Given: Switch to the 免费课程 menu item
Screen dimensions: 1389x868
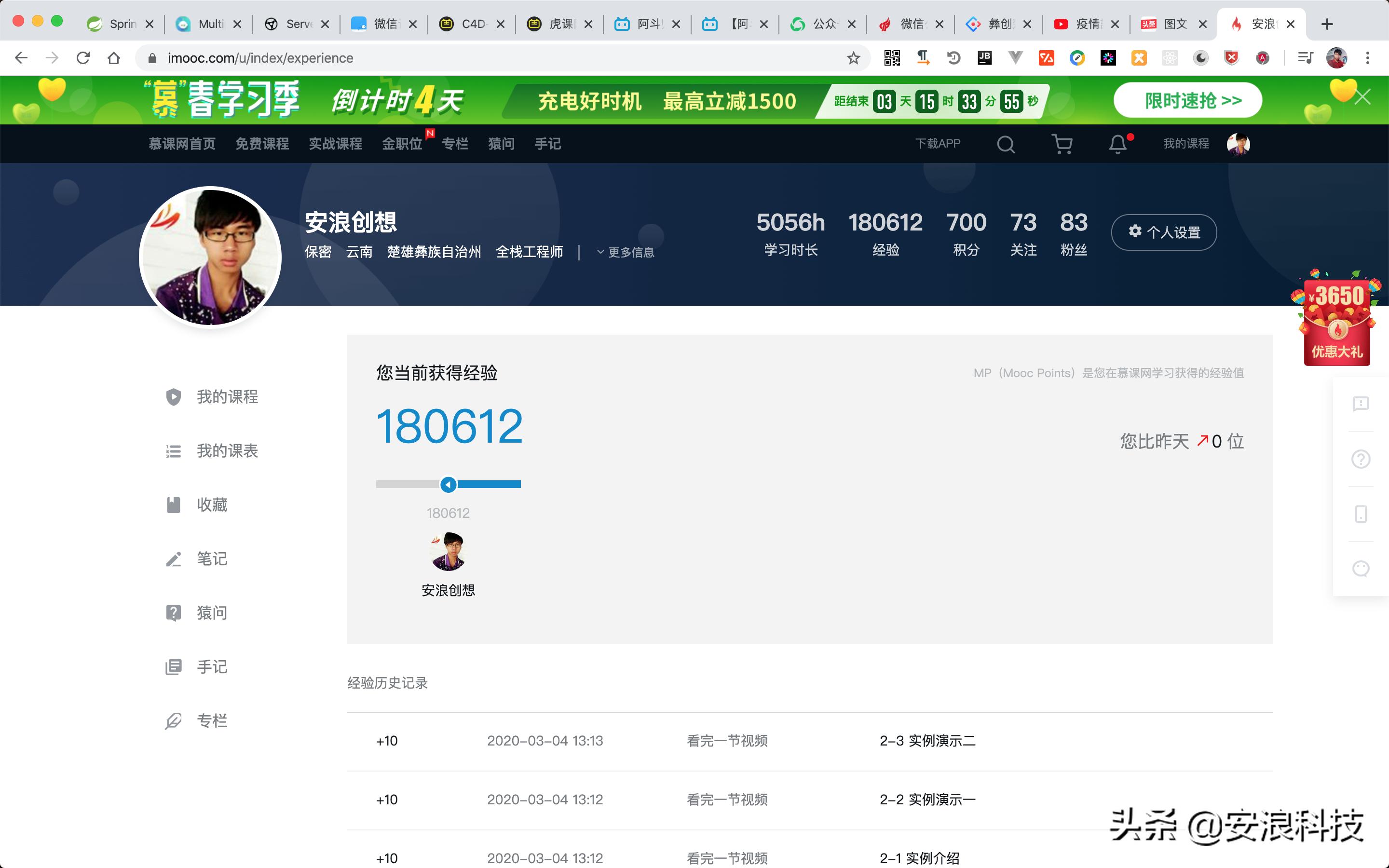Looking at the screenshot, I should pos(262,144).
